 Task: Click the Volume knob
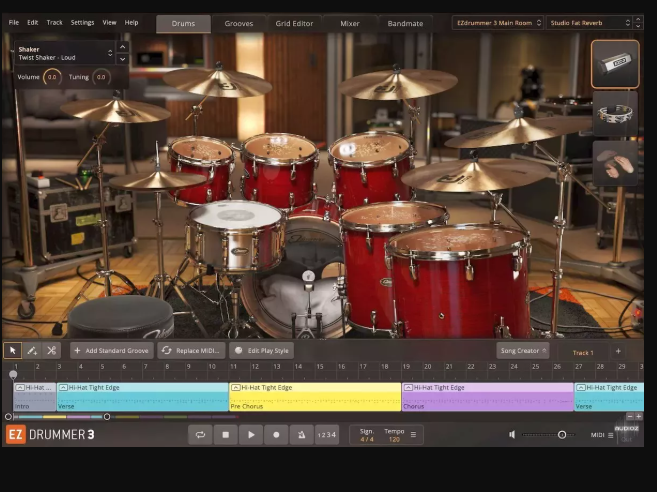tap(52, 77)
